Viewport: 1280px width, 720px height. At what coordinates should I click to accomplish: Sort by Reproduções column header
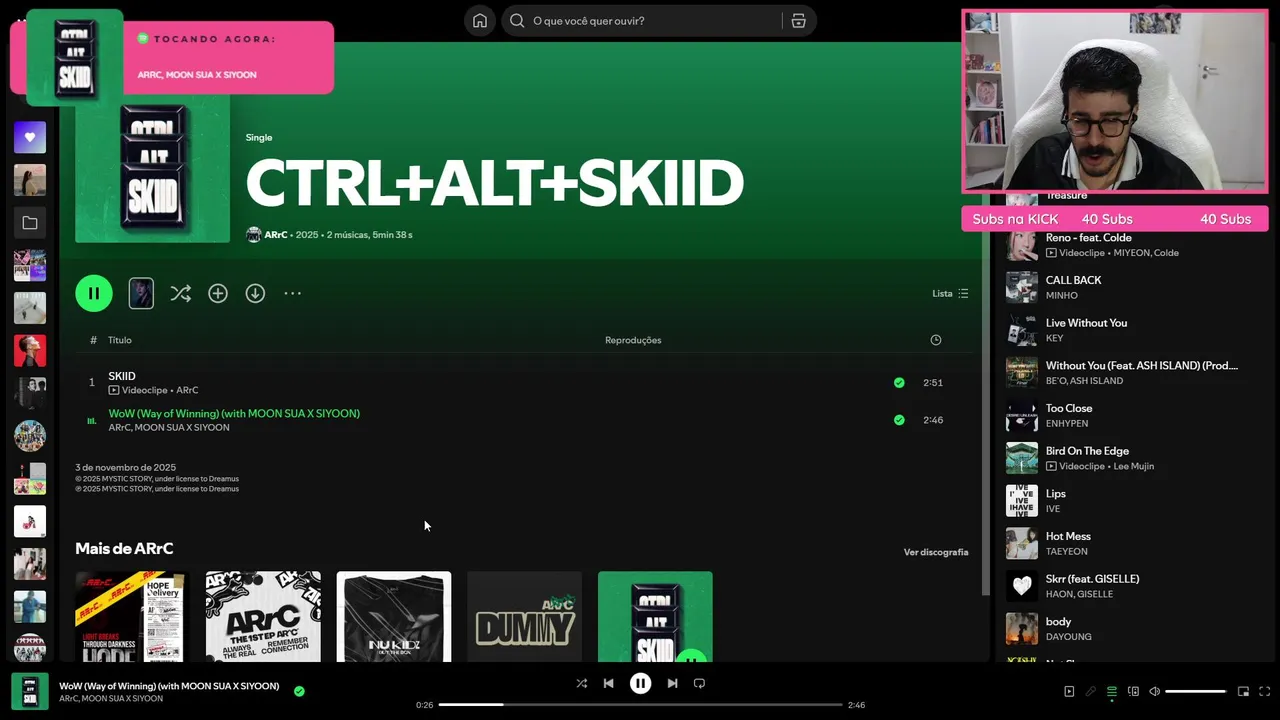[633, 340]
